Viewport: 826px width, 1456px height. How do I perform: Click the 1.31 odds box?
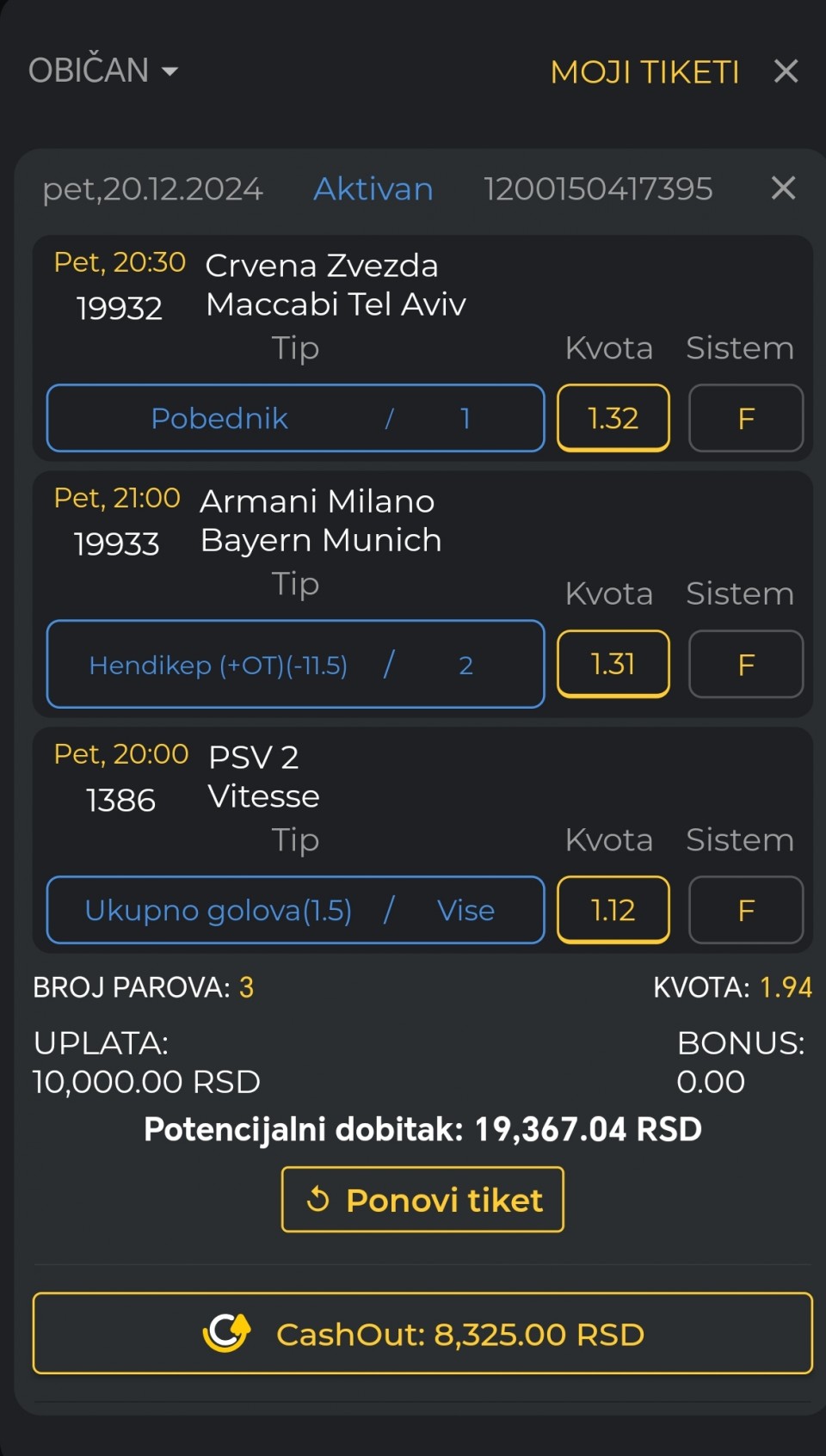click(613, 664)
